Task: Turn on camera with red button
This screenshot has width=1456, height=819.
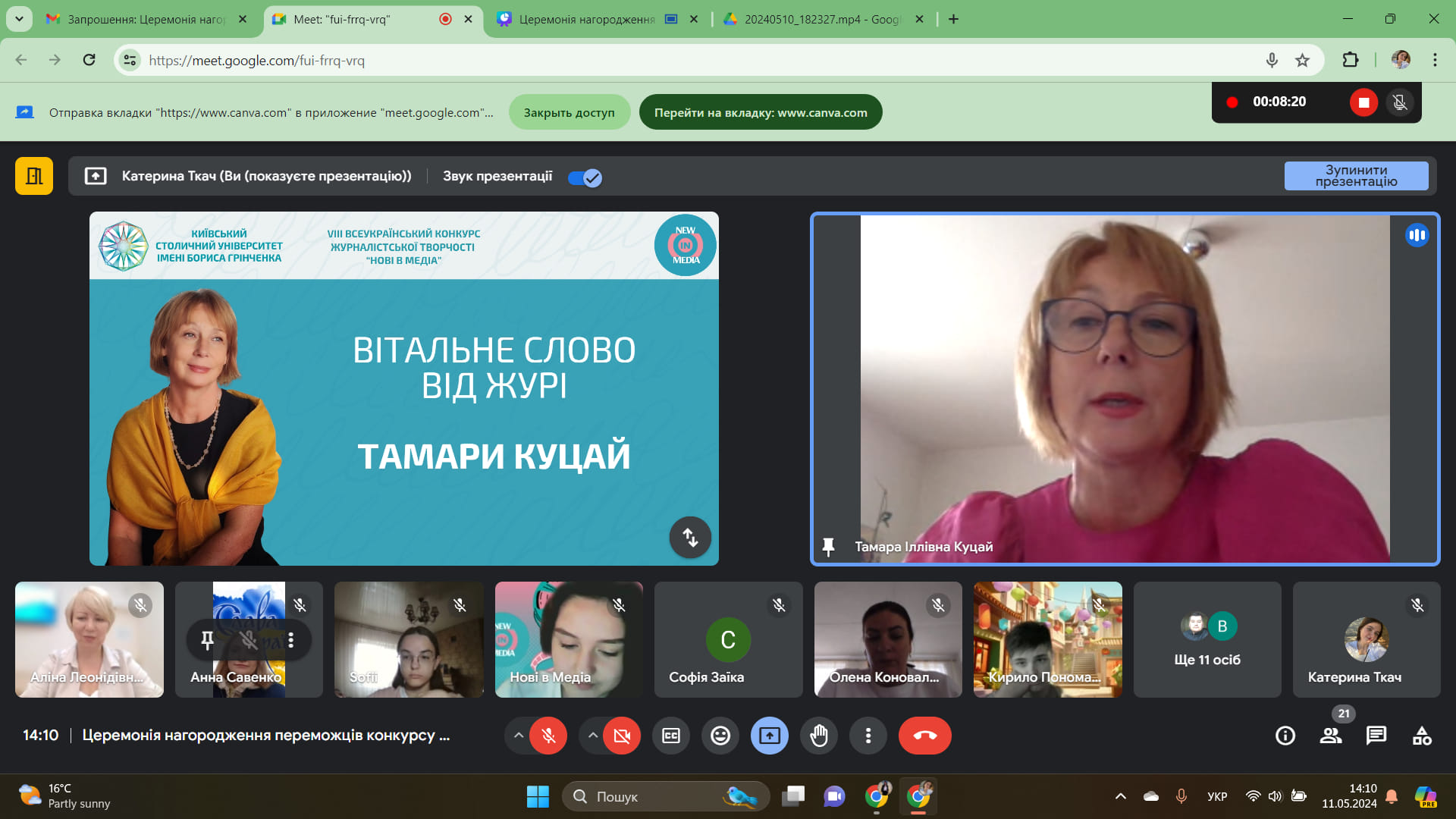Action: (622, 736)
